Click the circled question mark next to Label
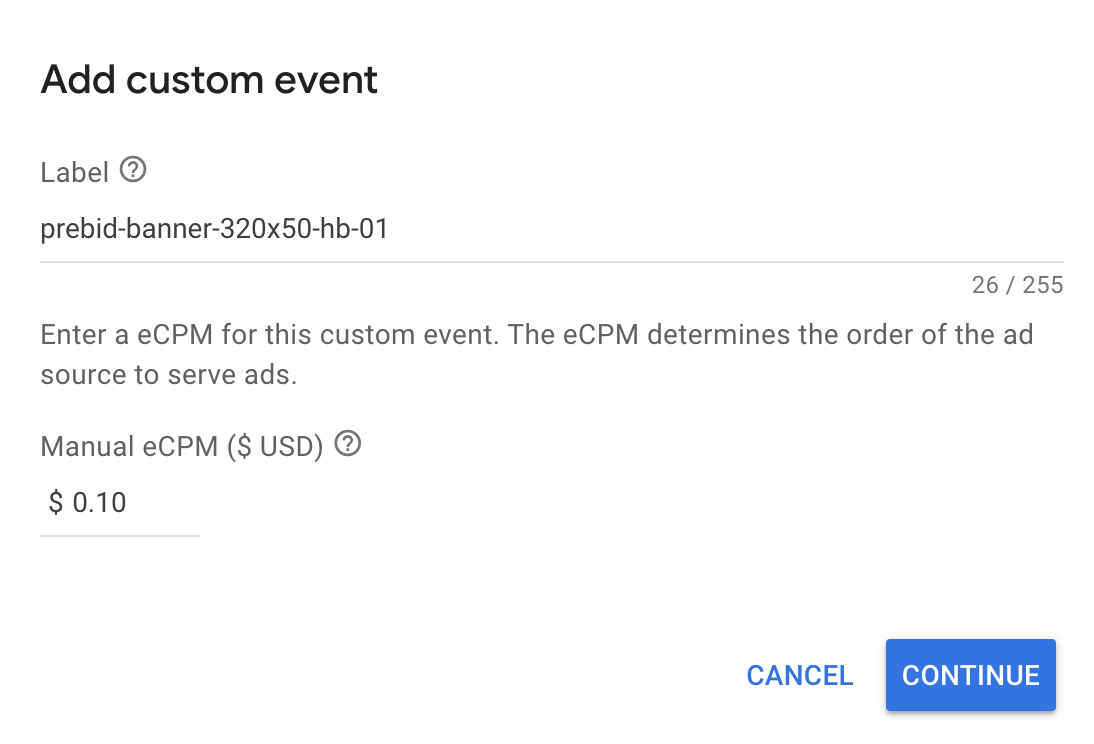This screenshot has width=1094, height=744. tap(133, 171)
